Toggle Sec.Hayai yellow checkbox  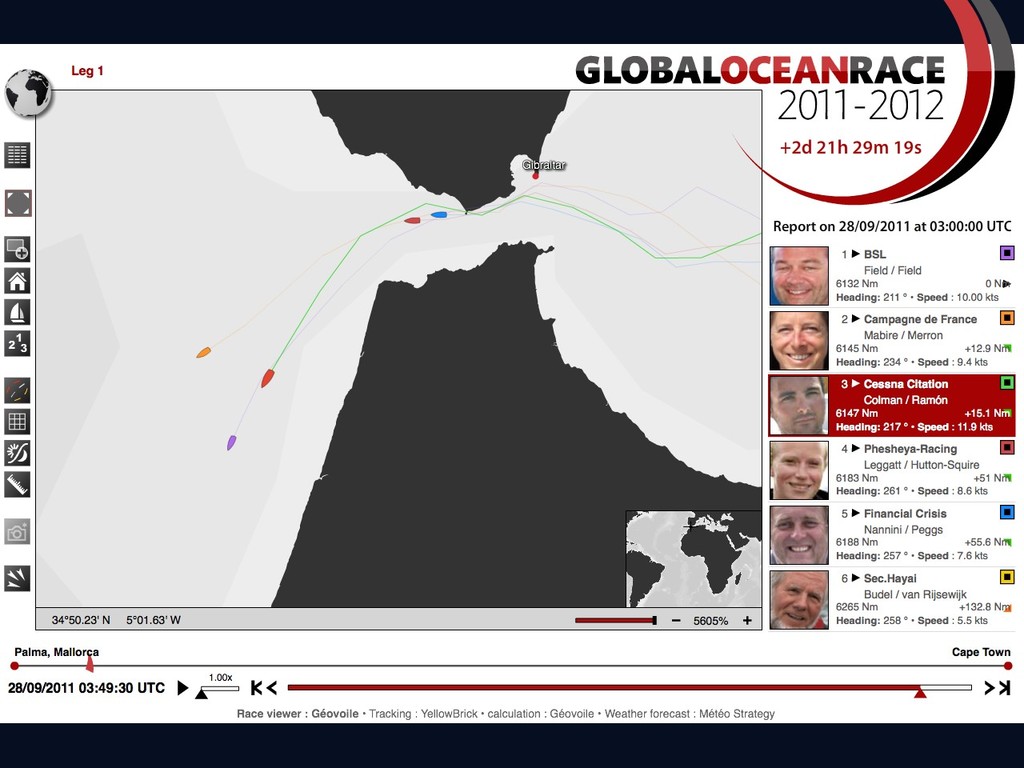1007,577
